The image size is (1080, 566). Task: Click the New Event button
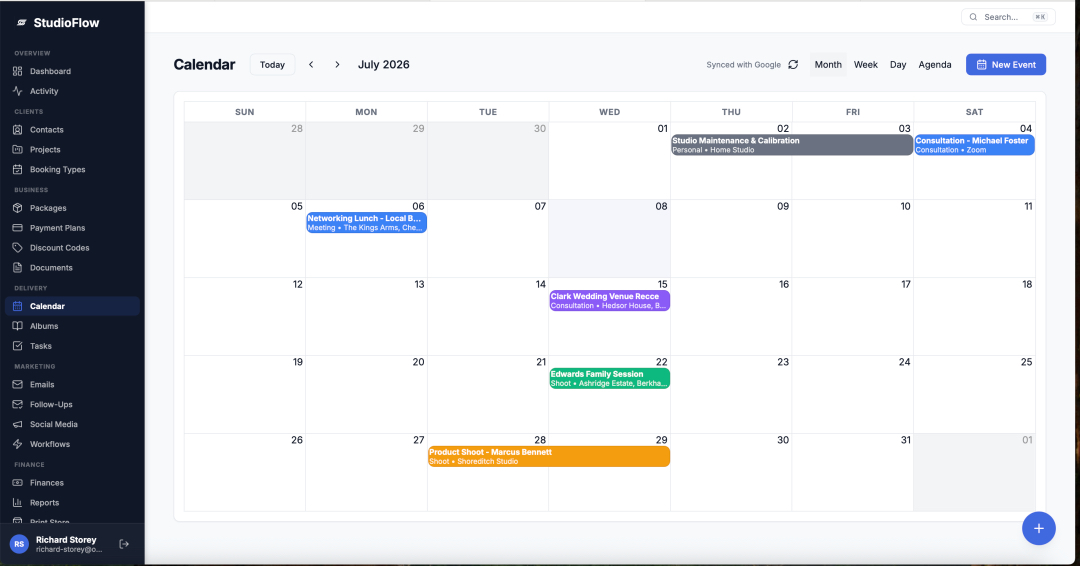point(1006,65)
